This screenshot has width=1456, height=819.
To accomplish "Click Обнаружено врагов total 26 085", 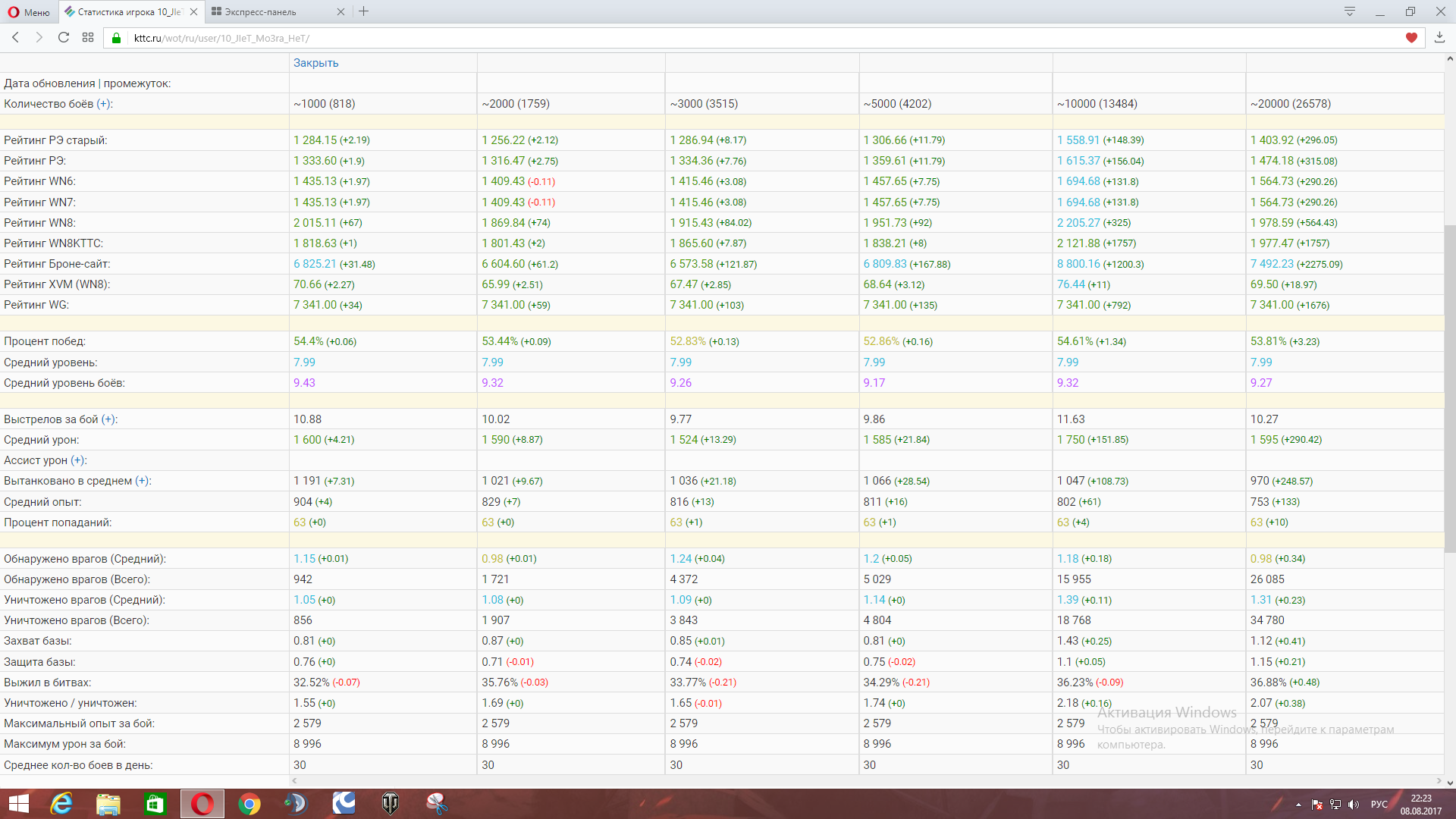I will tap(1267, 579).
